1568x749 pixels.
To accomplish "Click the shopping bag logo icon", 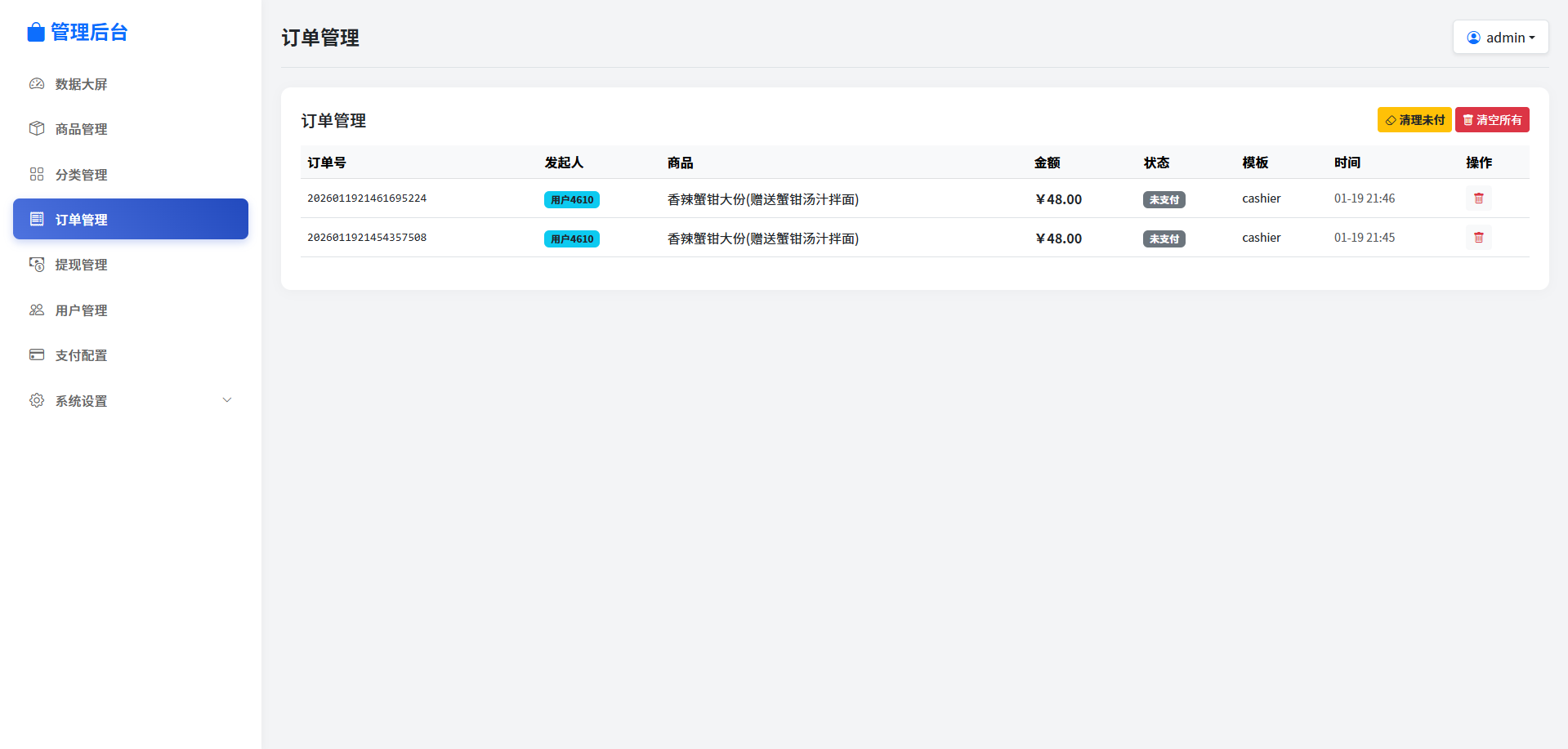I will tap(35, 33).
